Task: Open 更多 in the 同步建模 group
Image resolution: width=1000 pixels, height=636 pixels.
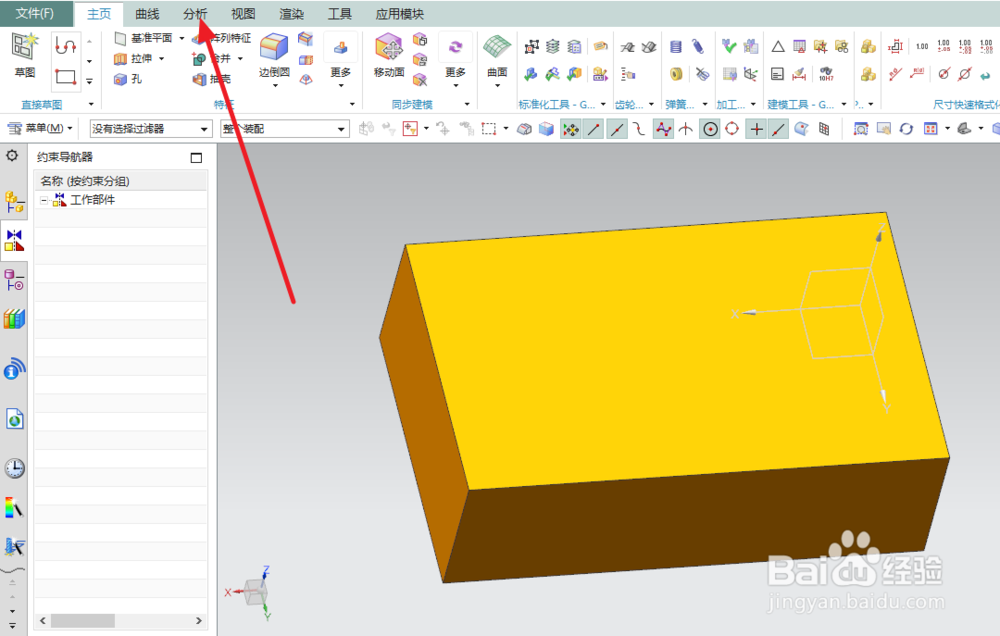Action: point(455,60)
